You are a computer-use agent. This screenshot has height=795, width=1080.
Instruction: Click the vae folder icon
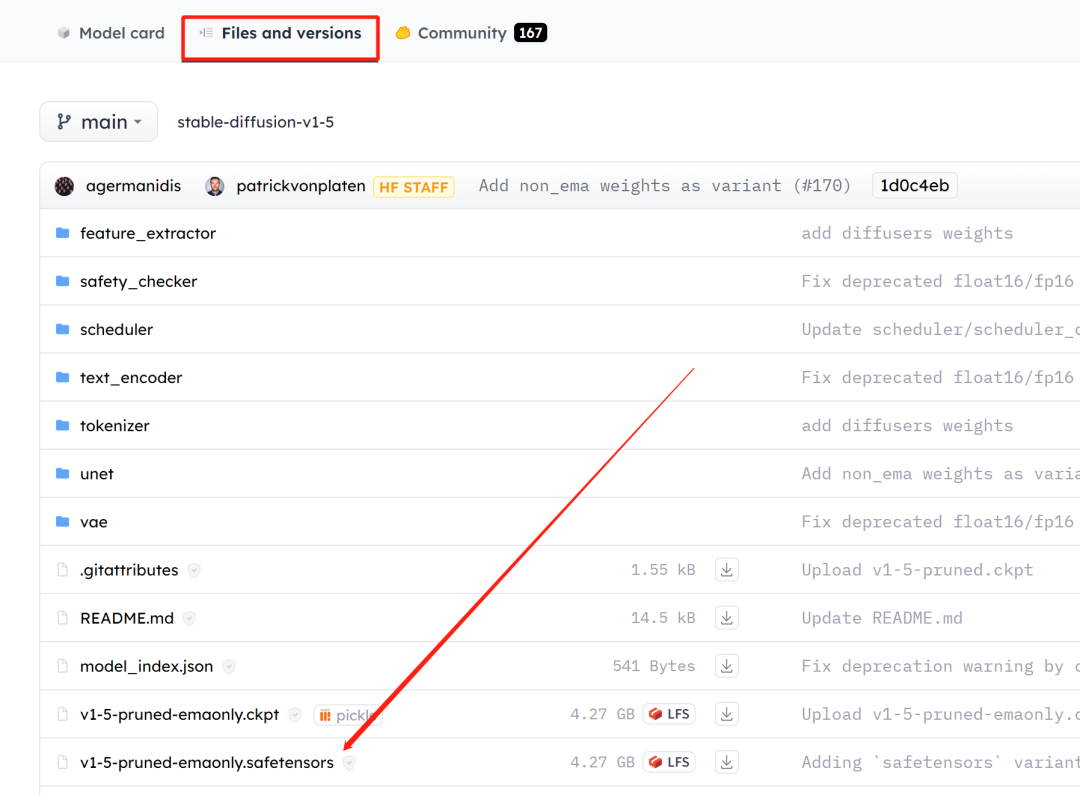[x=63, y=522]
